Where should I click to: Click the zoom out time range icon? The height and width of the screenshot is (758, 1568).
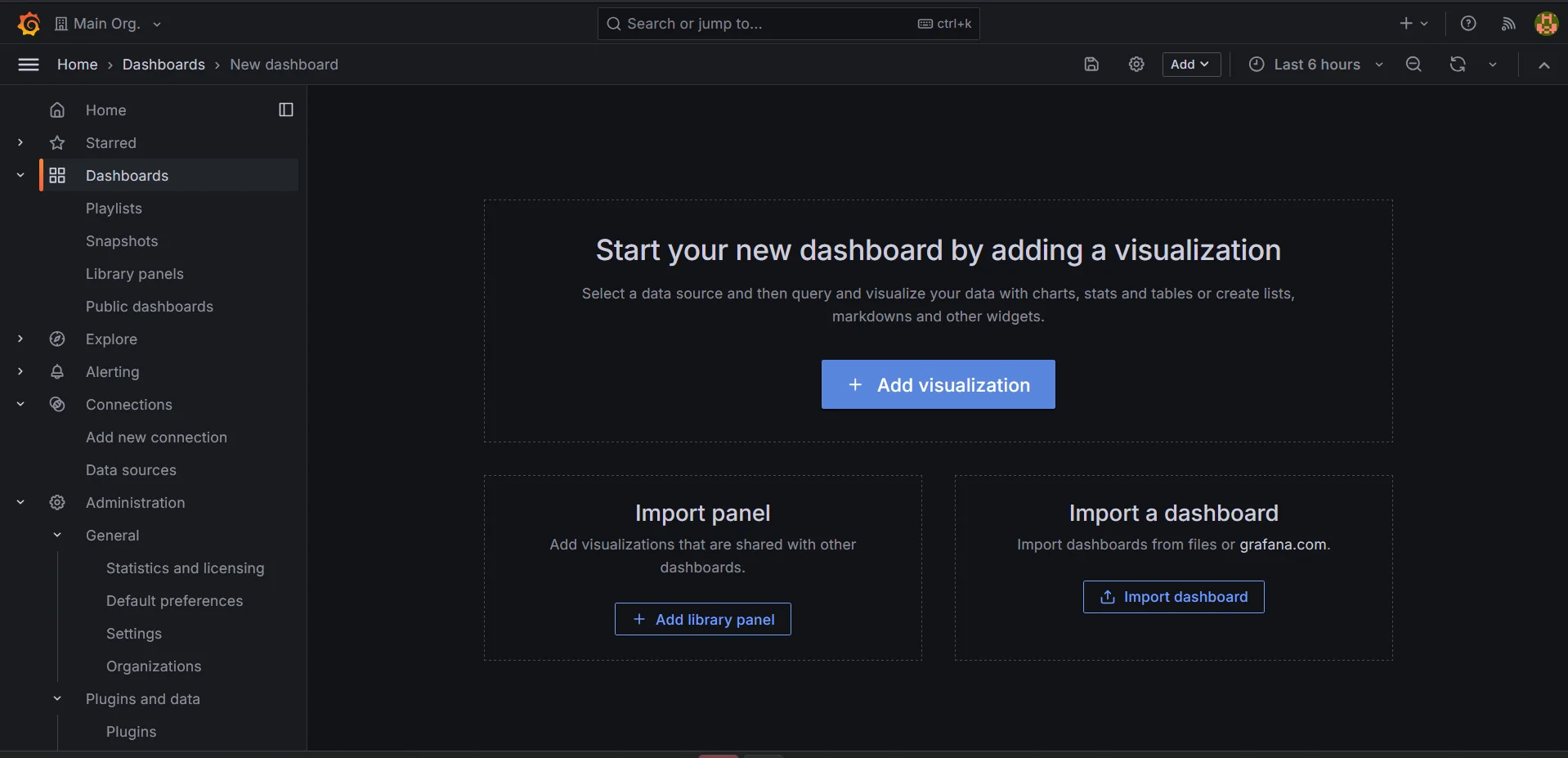pyautogui.click(x=1413, y=65)
